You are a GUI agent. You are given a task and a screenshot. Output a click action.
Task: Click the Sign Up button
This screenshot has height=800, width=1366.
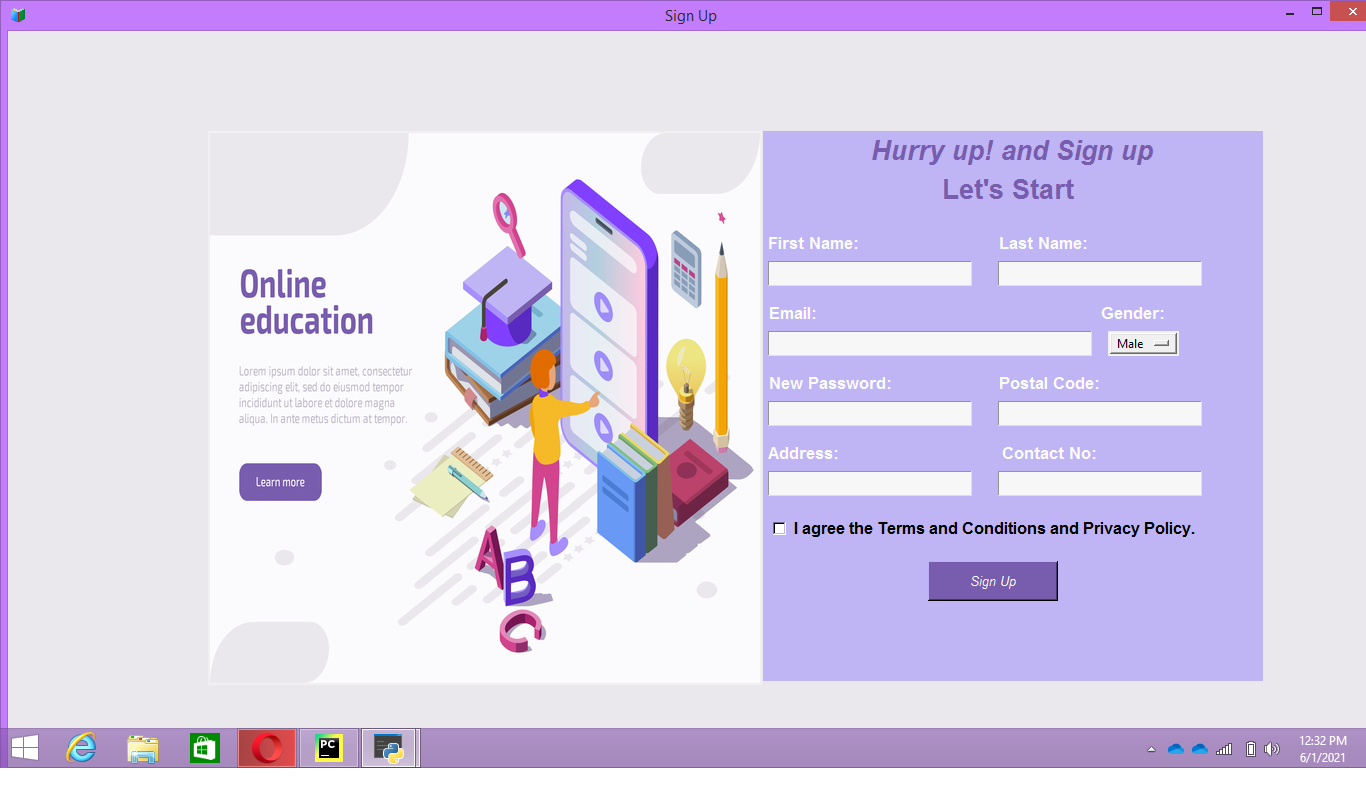pyautogui.click(x=992, y=581)
